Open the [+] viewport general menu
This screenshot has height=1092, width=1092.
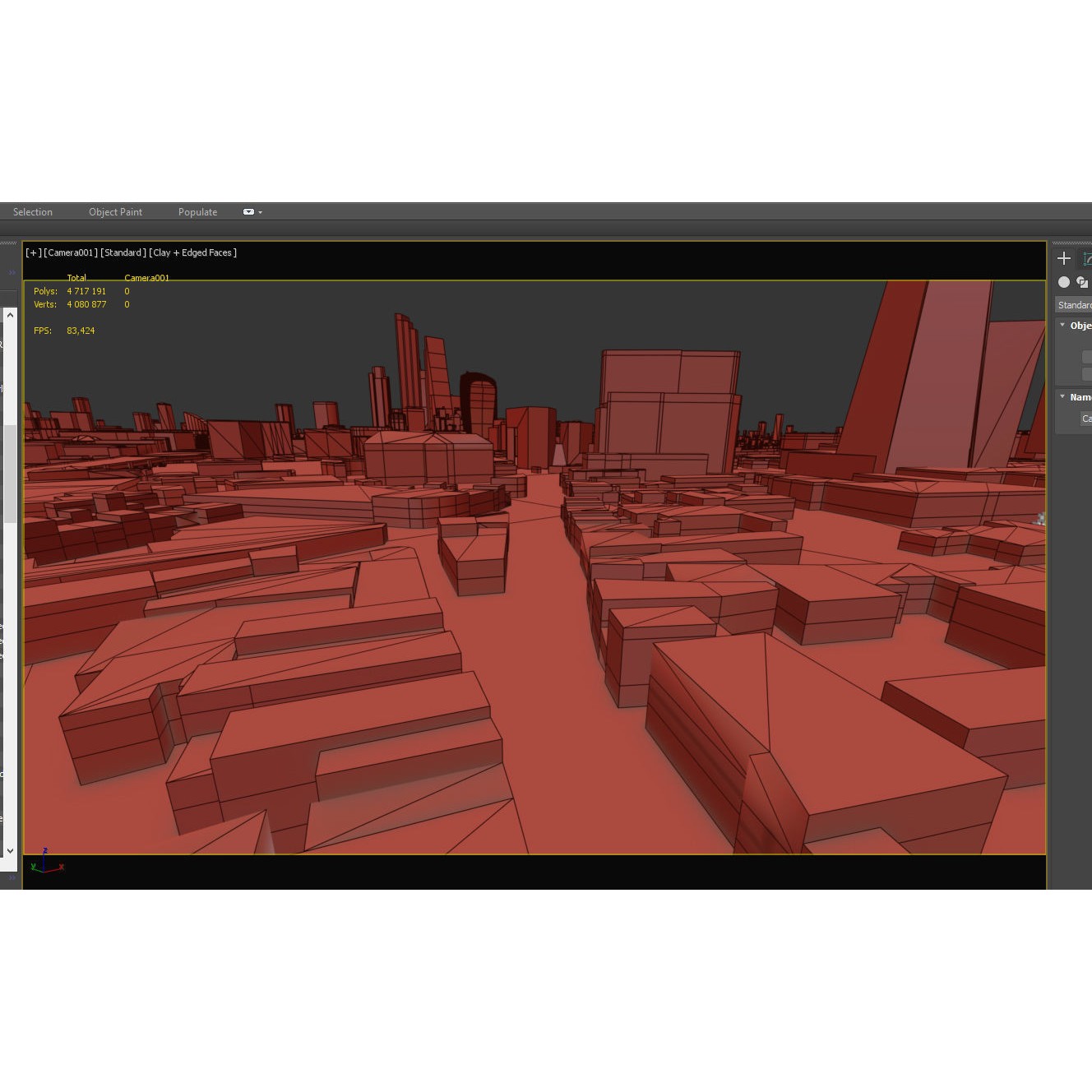click(33, 252)
